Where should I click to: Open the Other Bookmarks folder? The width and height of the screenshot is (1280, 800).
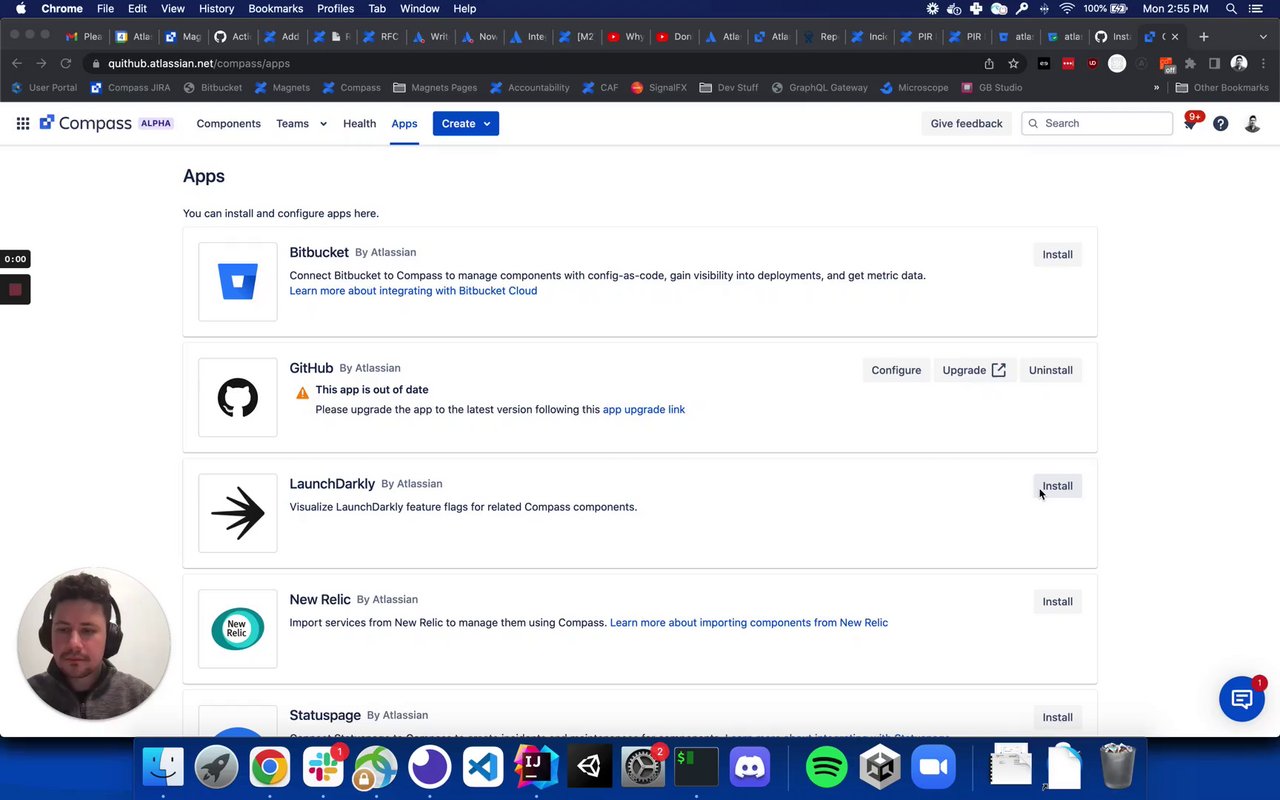1222,88
